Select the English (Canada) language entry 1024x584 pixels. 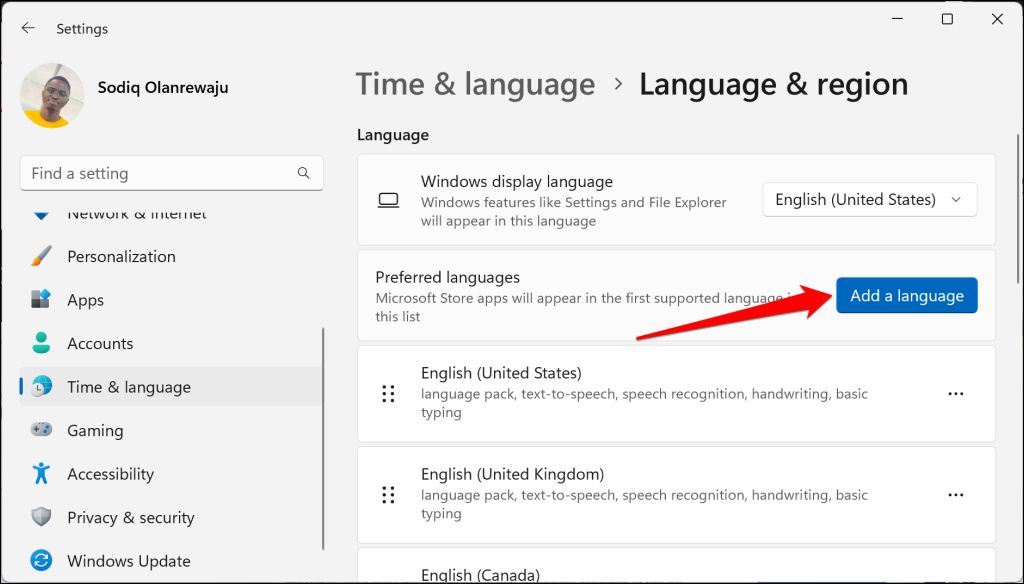click(x=676, y=566)
